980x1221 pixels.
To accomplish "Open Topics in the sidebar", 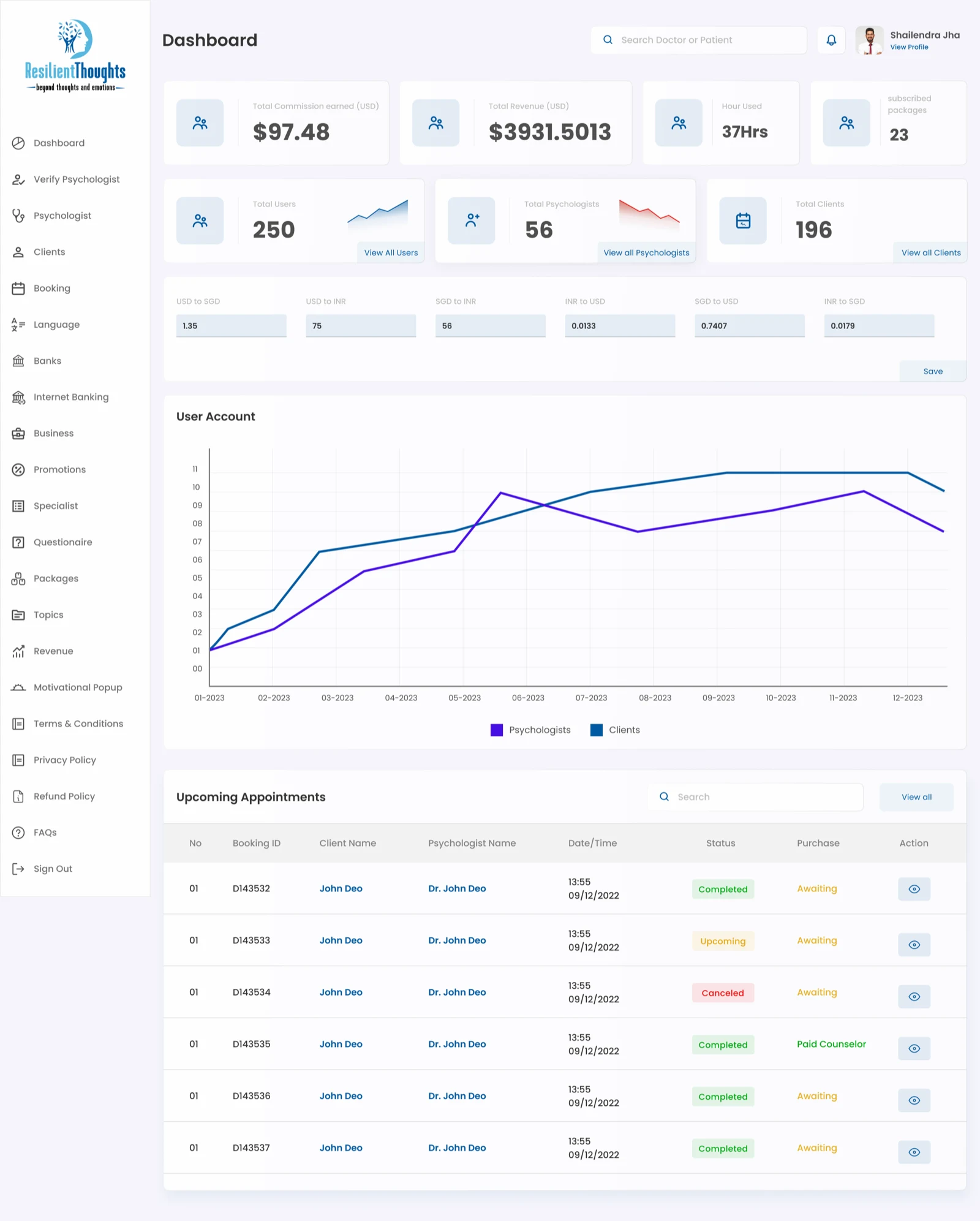I will click(48, 615).
